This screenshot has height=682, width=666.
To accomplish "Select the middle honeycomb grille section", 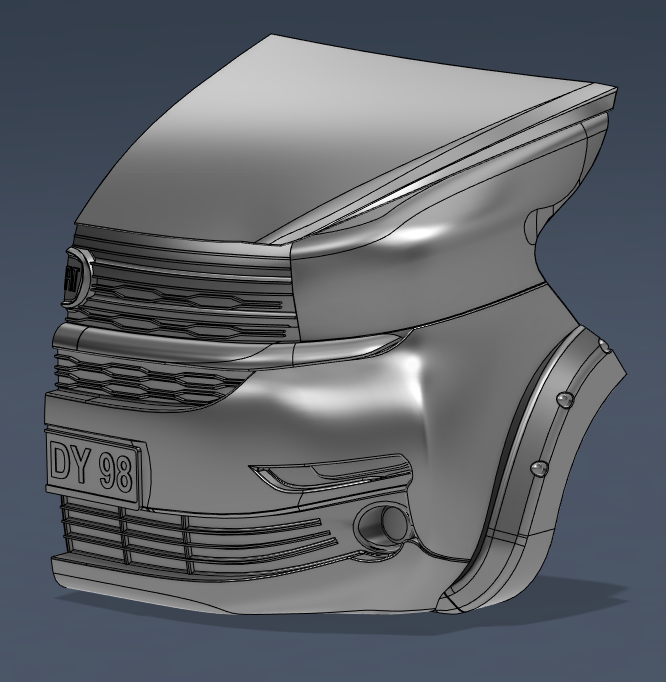I will (x=150, y=378).
